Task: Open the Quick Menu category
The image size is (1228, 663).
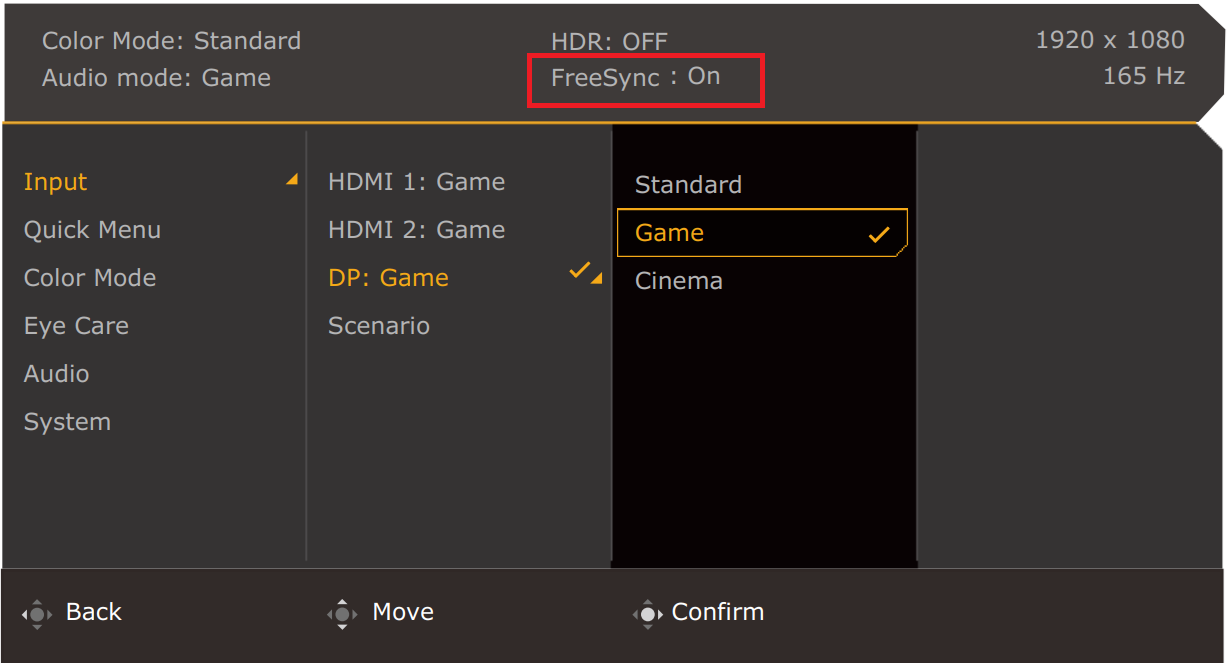Action: pos(92,230)
